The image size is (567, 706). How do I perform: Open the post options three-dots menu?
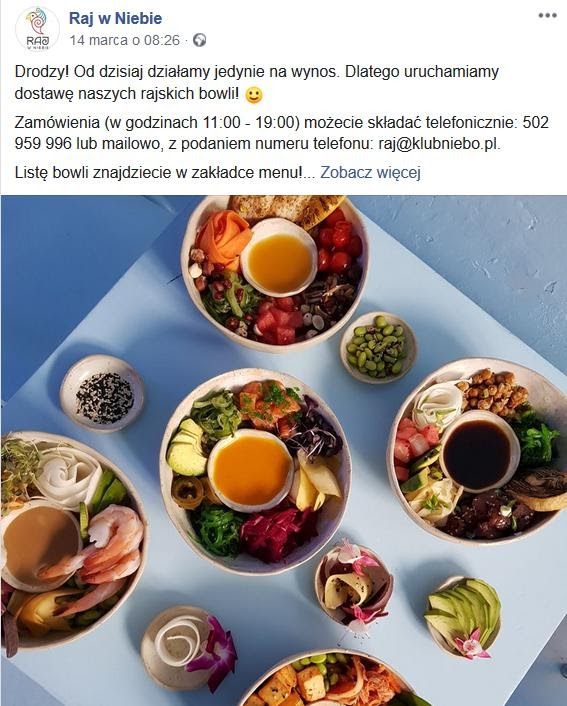pos(547,15)
